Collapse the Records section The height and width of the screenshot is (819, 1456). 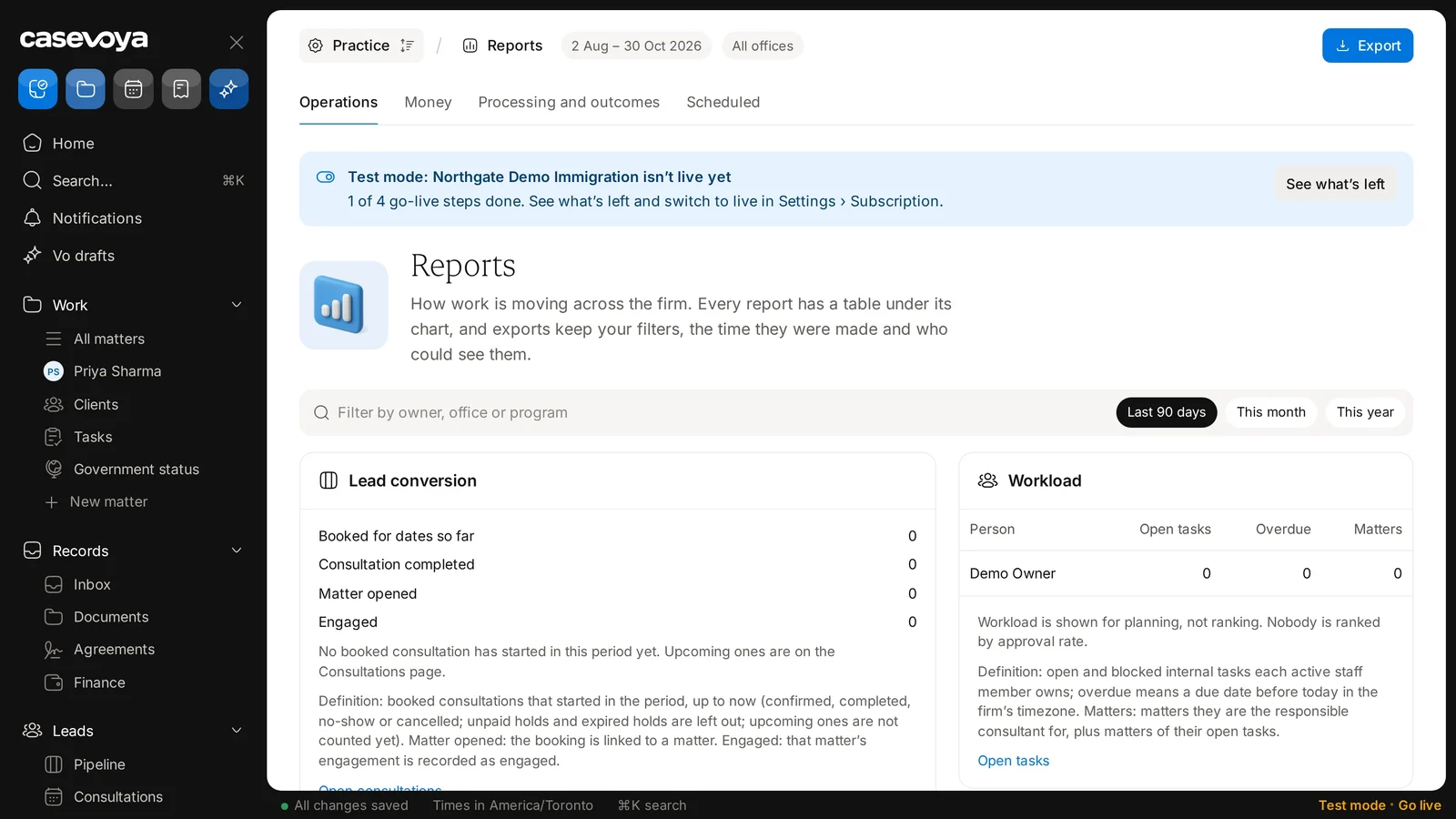[237, 551]
